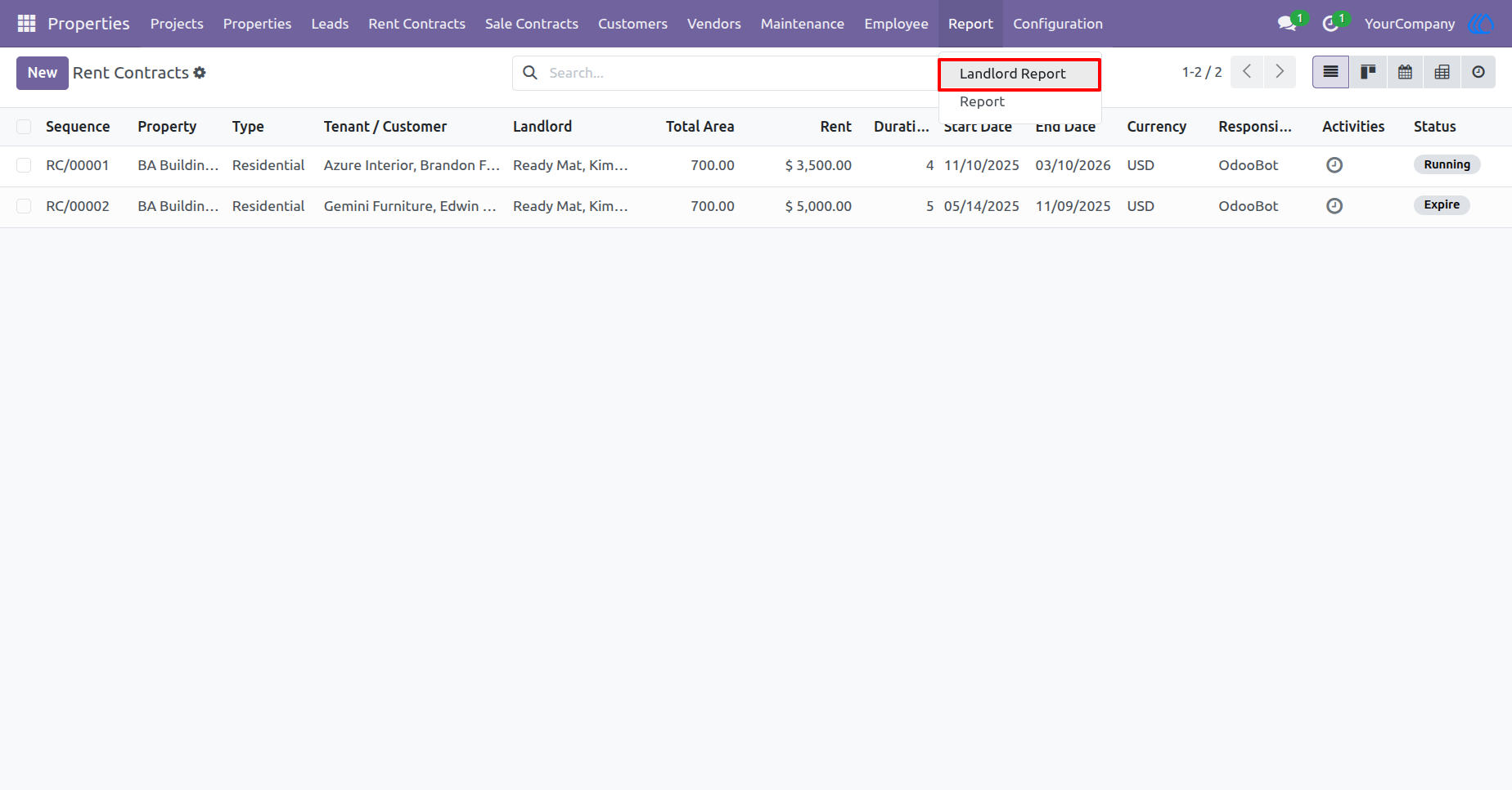Click the Running status badge
The height and width of the screenshot is (790, 1512).
(1447, 164)
